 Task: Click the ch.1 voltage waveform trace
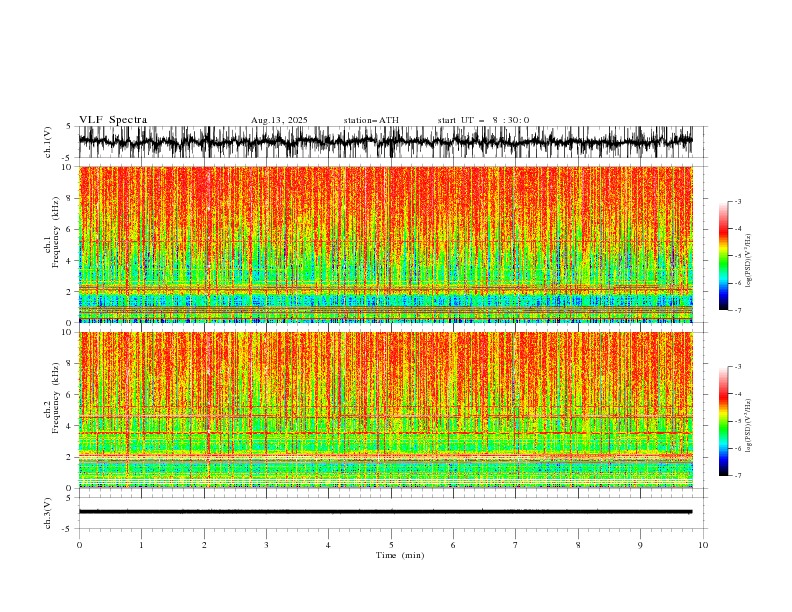tap(385, 141)
